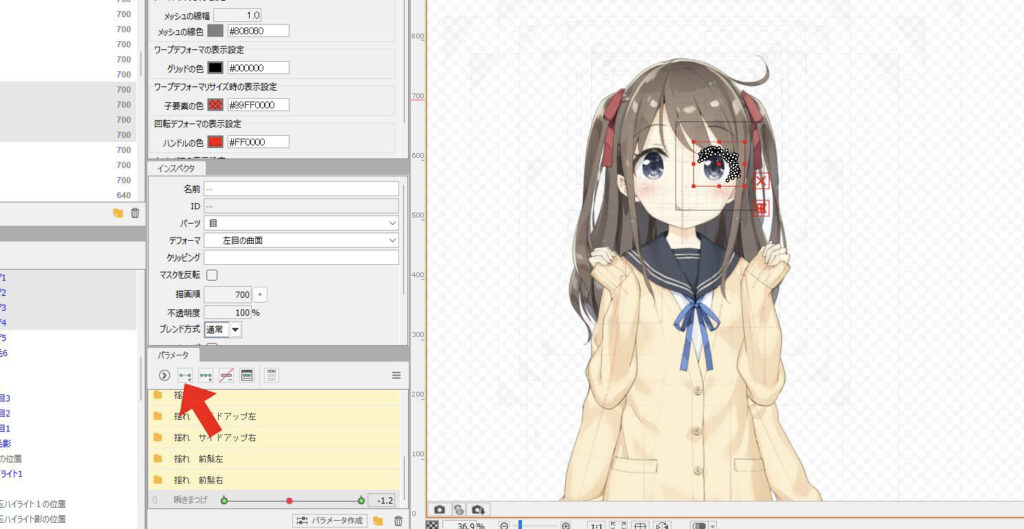1024x529 pixels.
Task: Click the fit-to-view arrows icon
Action: point(616,525)
